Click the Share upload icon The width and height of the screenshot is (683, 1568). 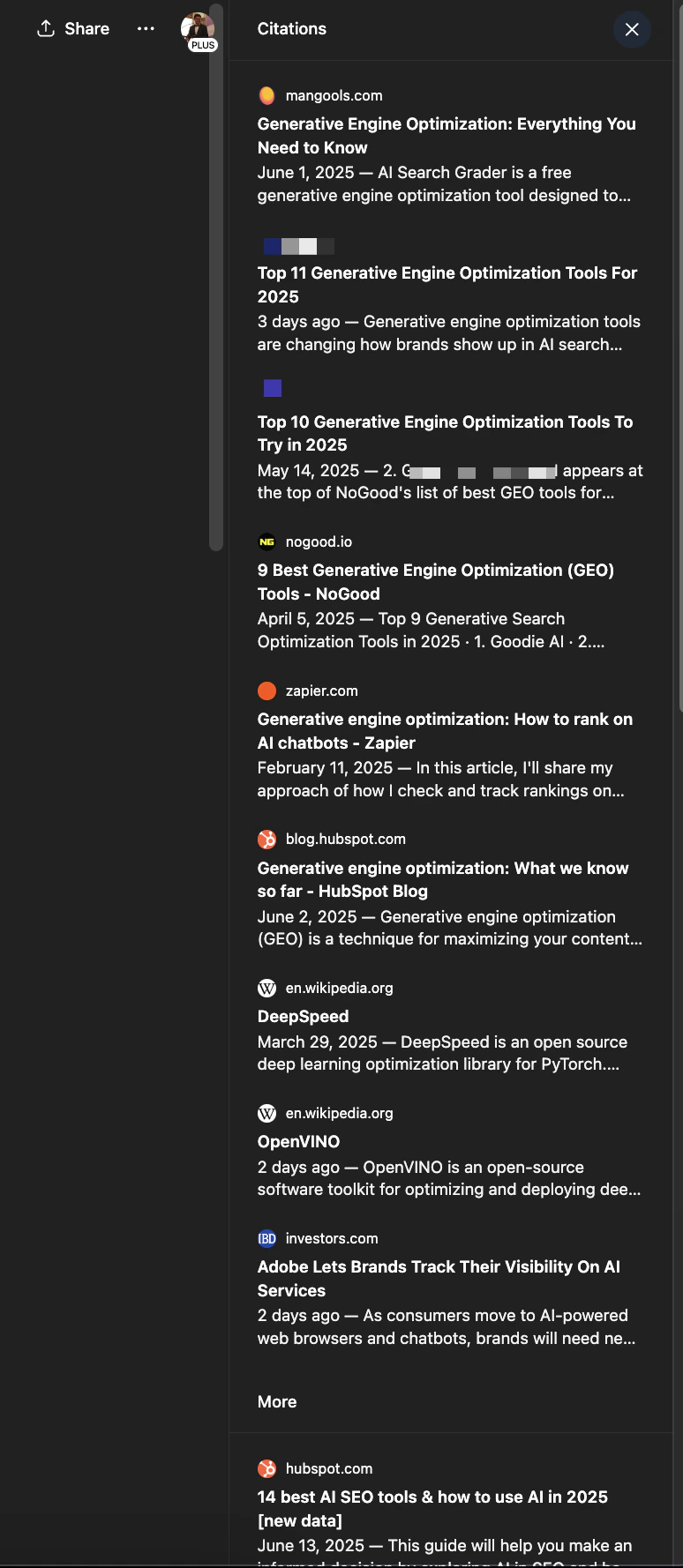[x=46, y=28]
